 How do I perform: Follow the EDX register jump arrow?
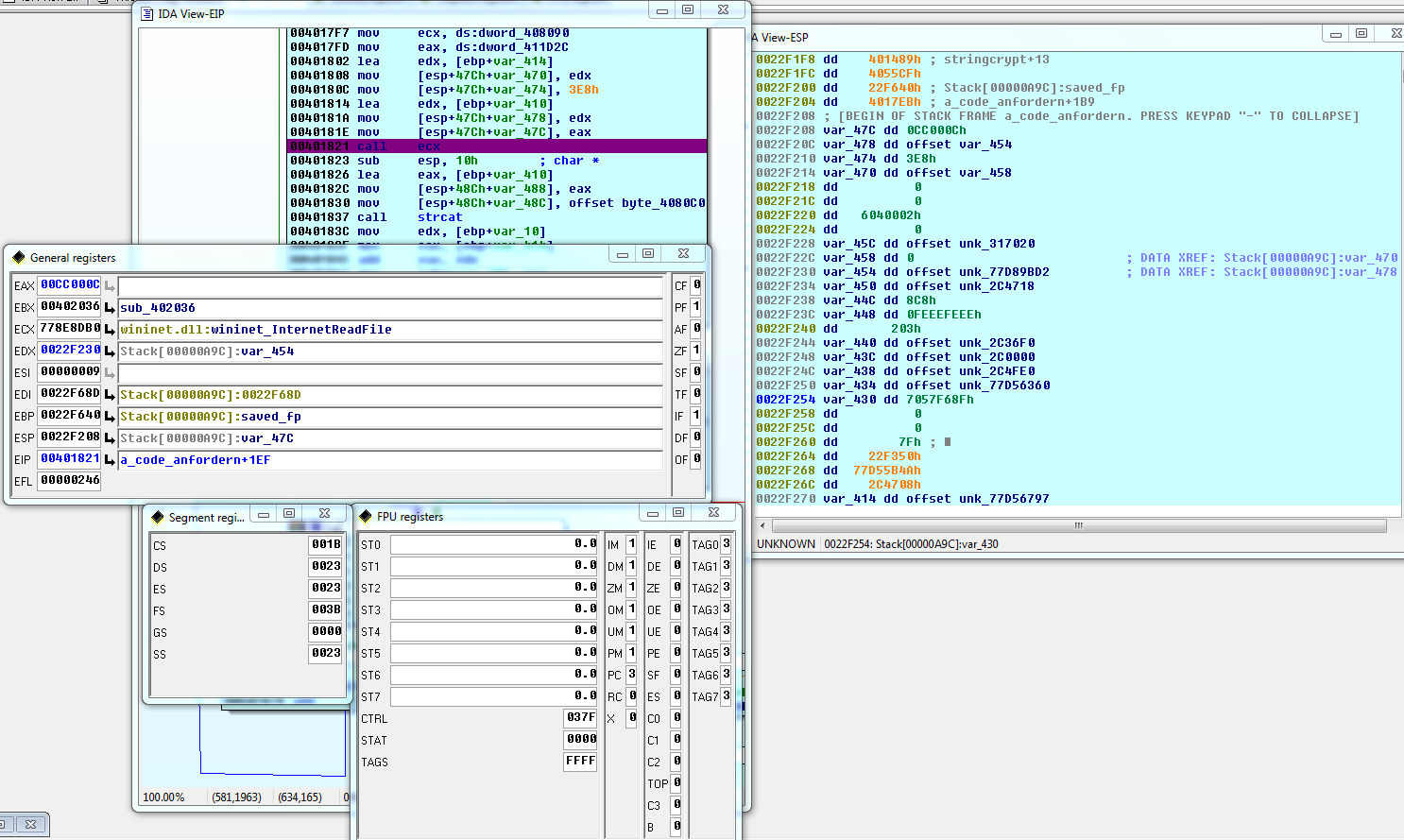[110, 351]
